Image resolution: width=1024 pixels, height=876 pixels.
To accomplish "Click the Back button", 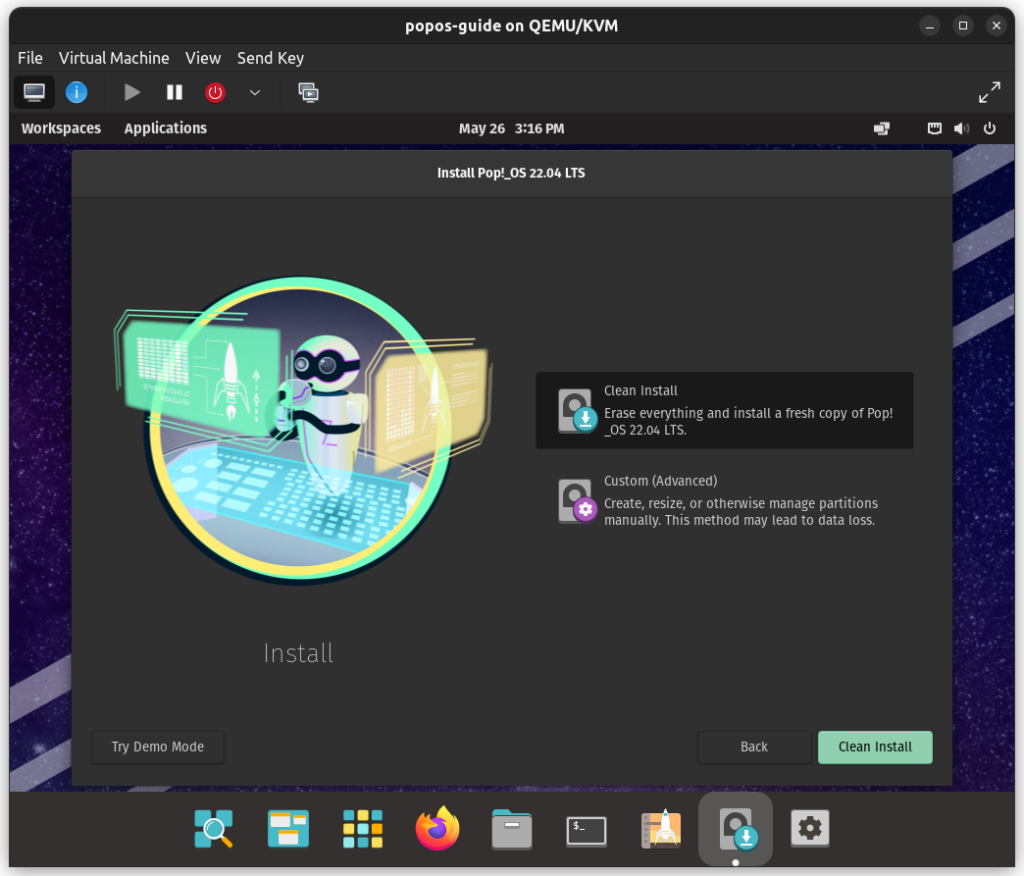I will tap(754, 747).
